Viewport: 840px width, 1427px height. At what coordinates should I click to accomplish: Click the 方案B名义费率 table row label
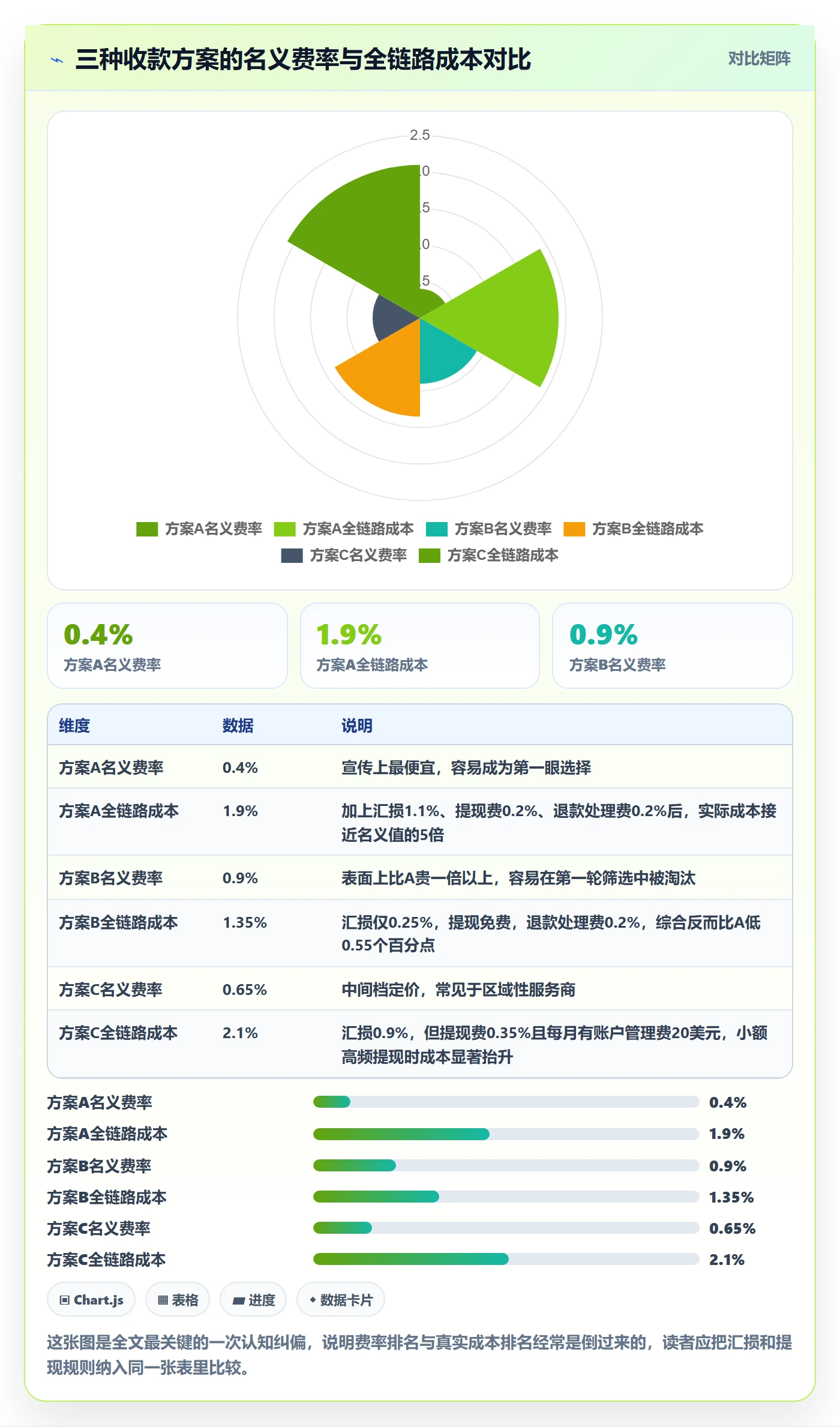point(111,878)
